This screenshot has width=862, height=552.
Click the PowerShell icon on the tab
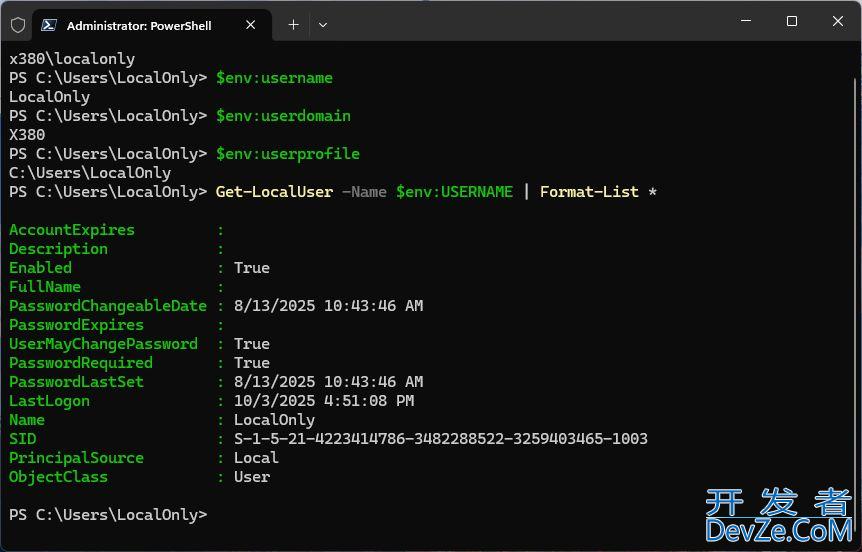(48, 25)
